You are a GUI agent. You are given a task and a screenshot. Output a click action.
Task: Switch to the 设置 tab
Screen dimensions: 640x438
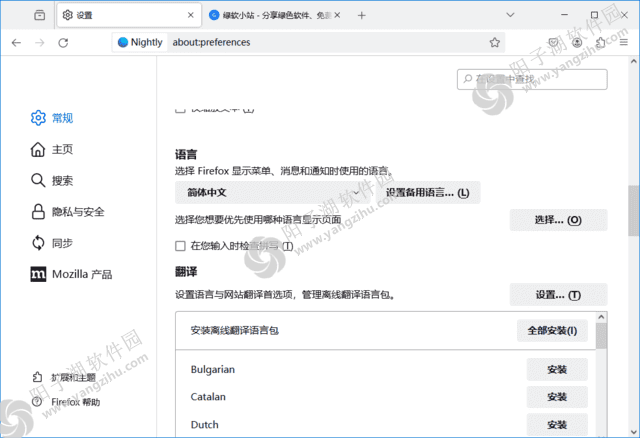(129, 15)
